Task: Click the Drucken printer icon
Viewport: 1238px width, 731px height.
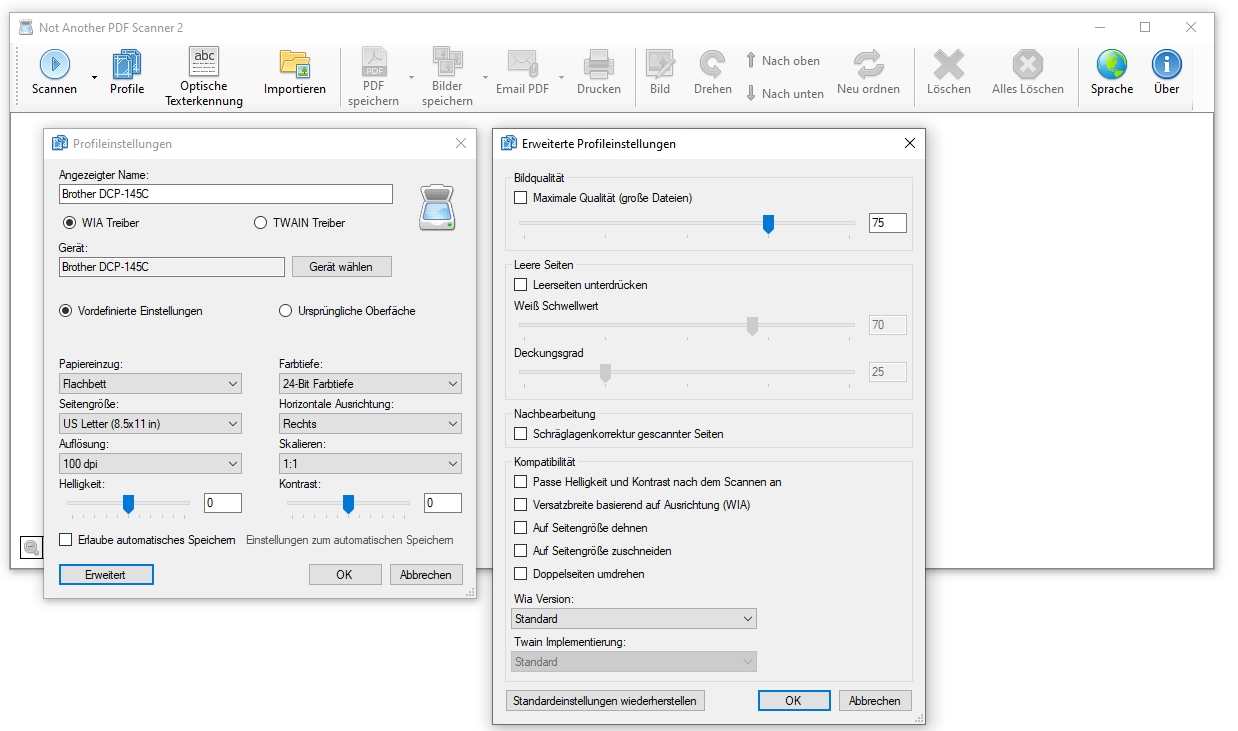Action: click(x=599, y=64)
